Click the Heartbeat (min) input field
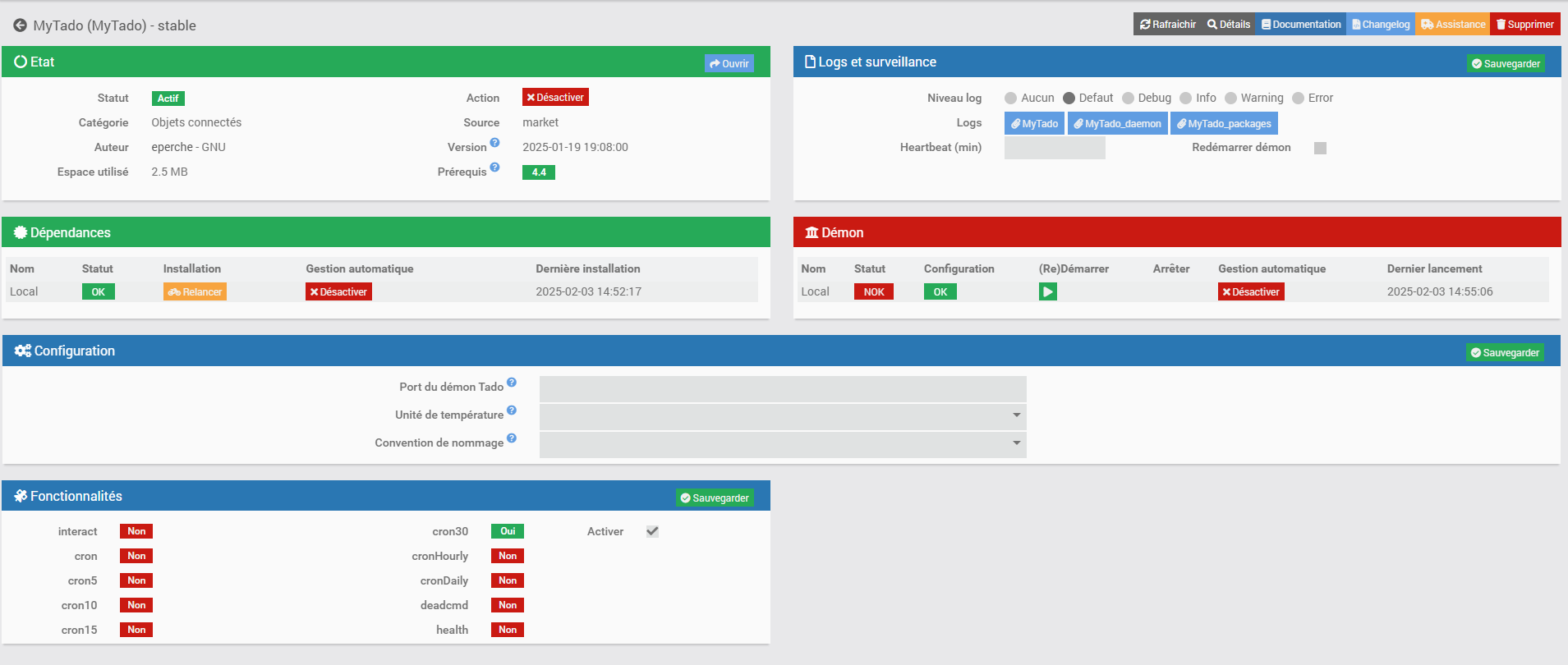The image size is (1568, 665). click(1055, 148)
